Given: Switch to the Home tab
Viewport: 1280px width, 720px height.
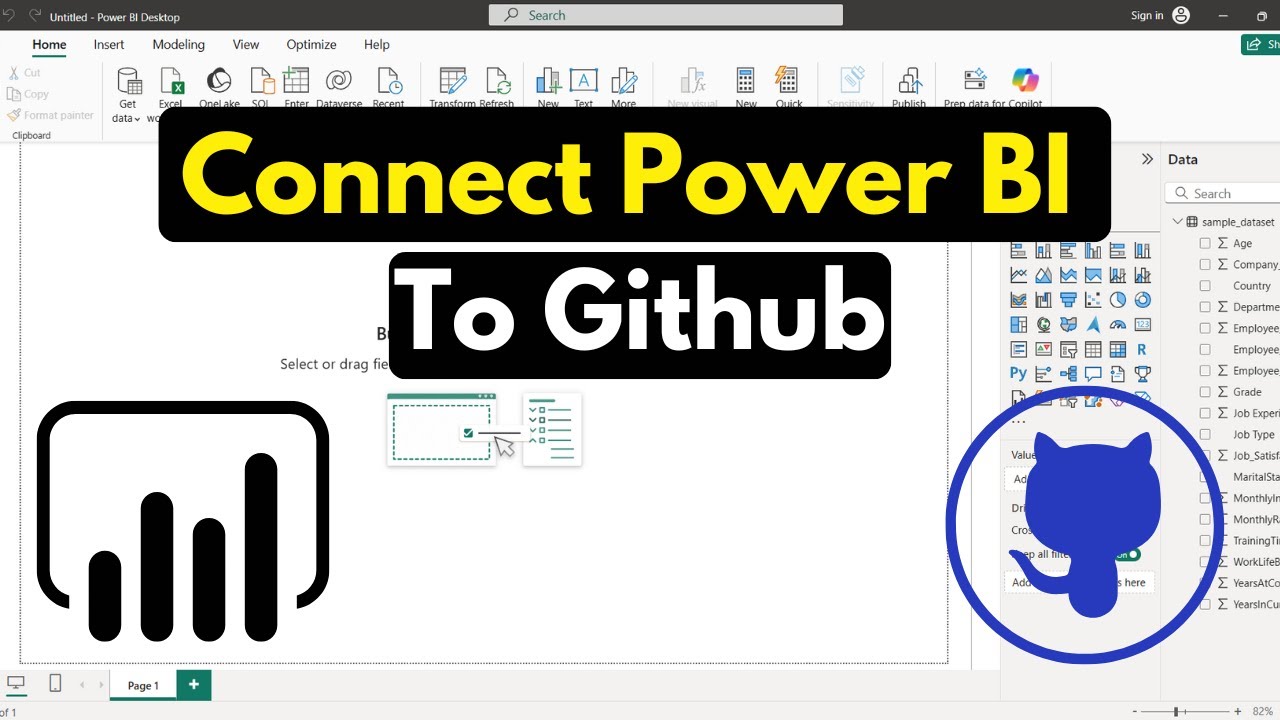Looking at the screenshot, I should (49, 44).
